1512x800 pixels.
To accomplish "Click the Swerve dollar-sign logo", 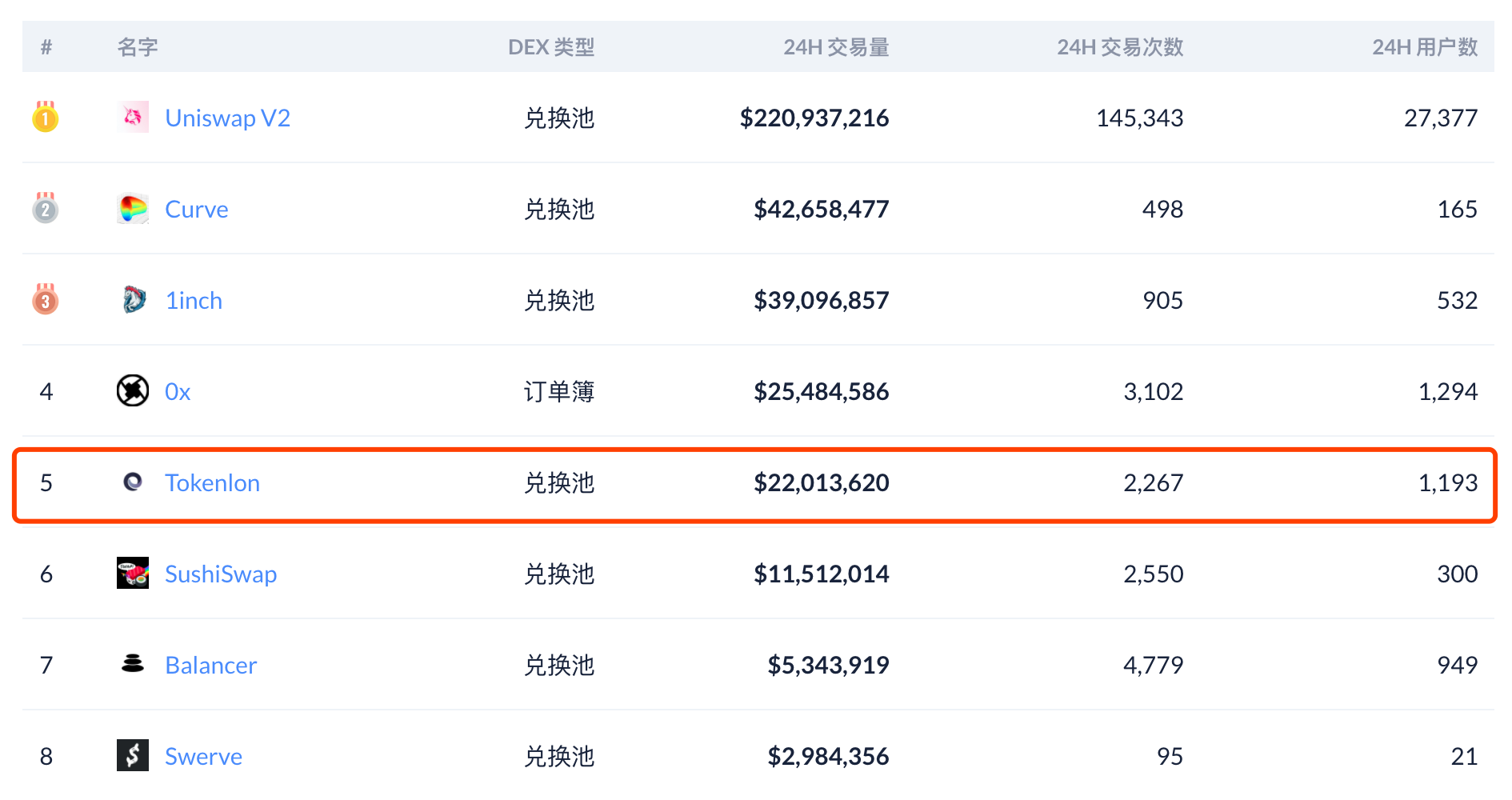I will click(133, 756).
